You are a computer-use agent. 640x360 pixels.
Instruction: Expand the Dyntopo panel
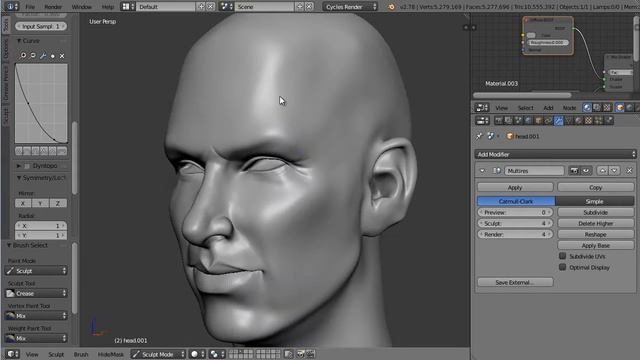[x=19, y=166]
